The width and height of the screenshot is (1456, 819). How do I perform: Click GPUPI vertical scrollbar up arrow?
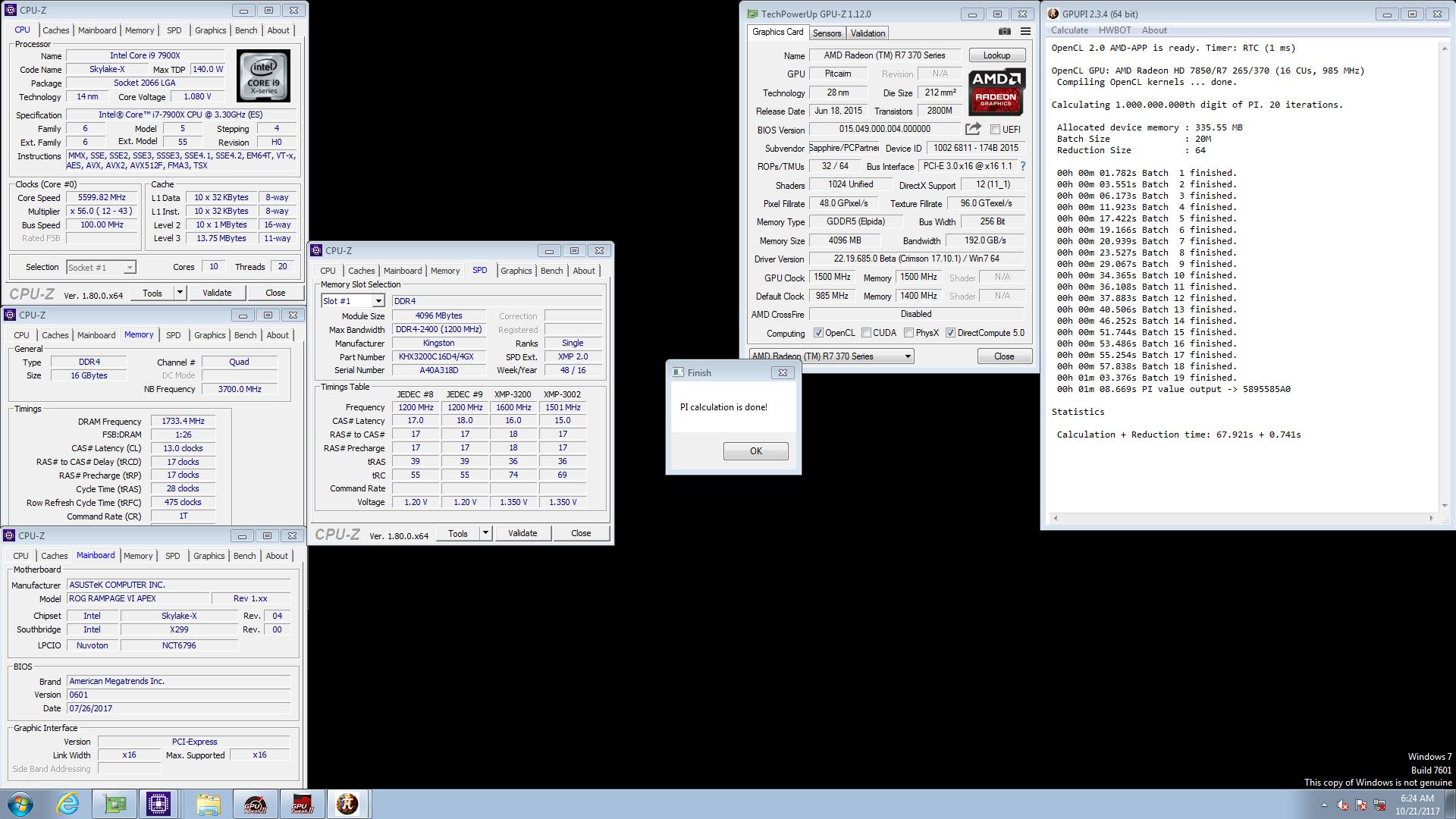tap(1445, 47)
